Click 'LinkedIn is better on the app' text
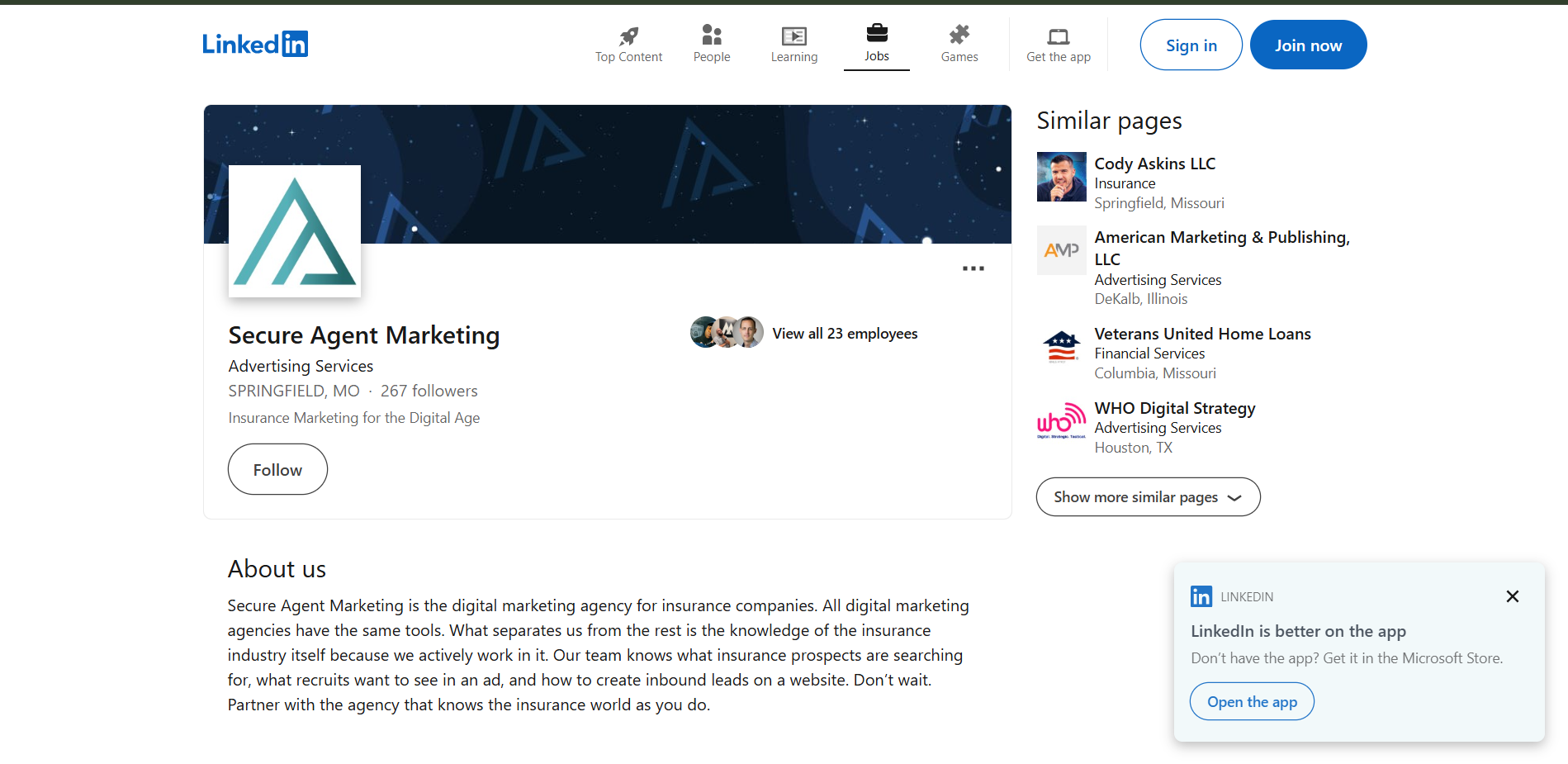Viewport: 1568px width, 764px height. pos(1299,631)
